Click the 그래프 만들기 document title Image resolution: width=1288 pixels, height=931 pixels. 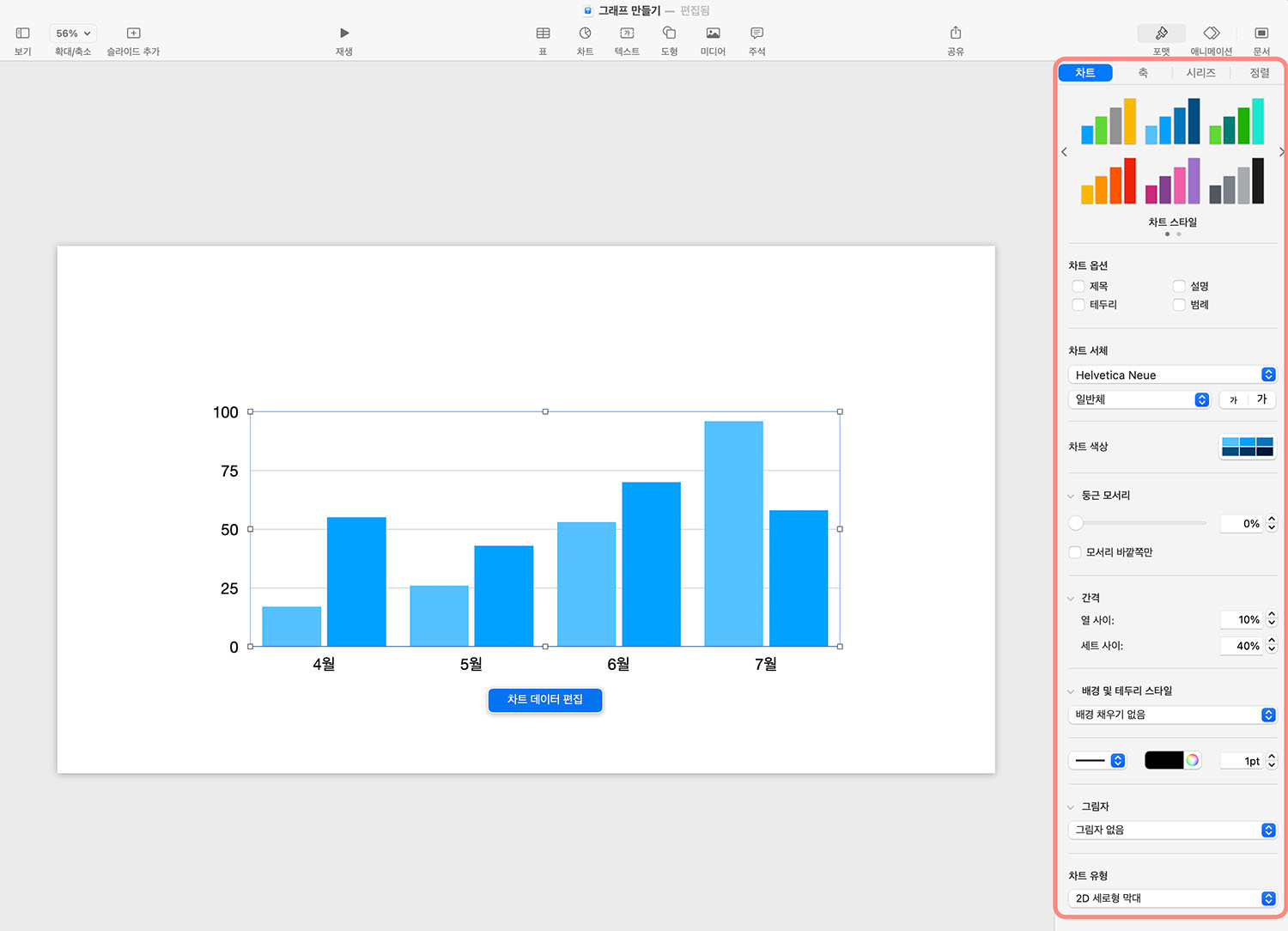(x=629, y=10)
